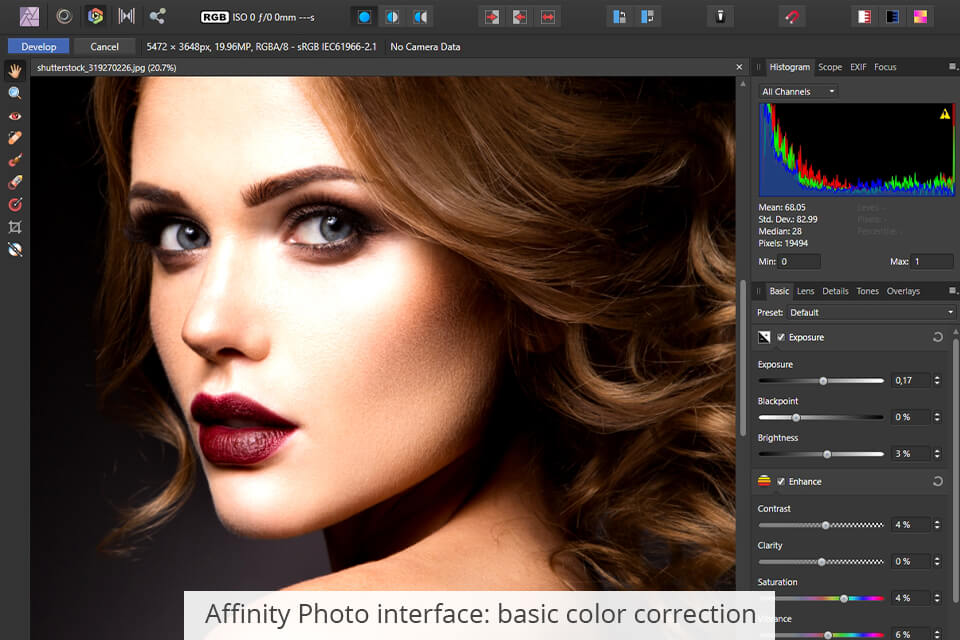The height and width of the screenshot is (640, 960).
Task: Click the Exposure value field 0,17
Action: 910,380
